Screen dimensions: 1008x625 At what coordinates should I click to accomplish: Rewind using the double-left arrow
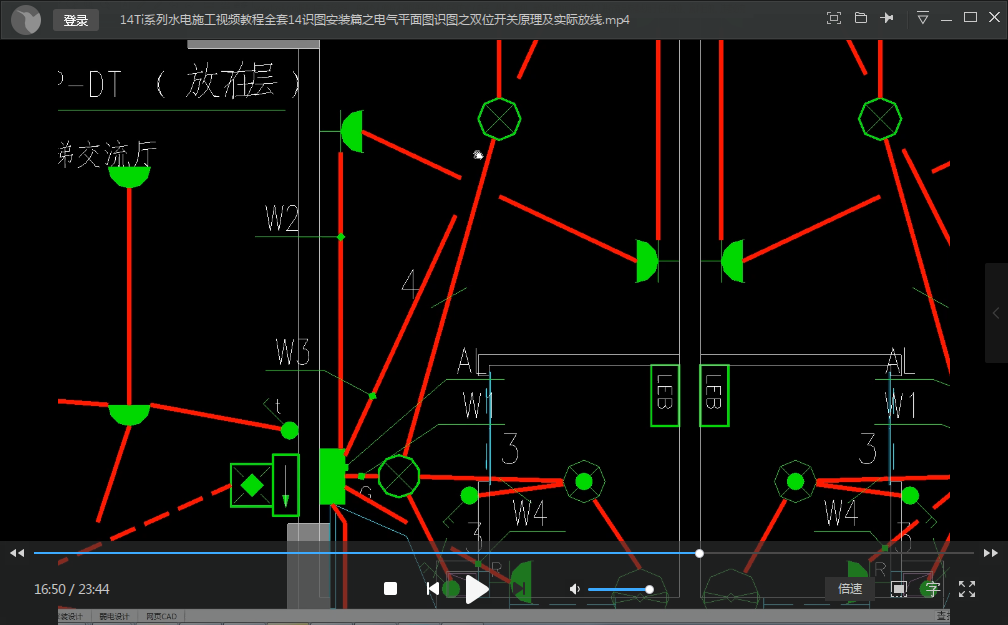17,553
